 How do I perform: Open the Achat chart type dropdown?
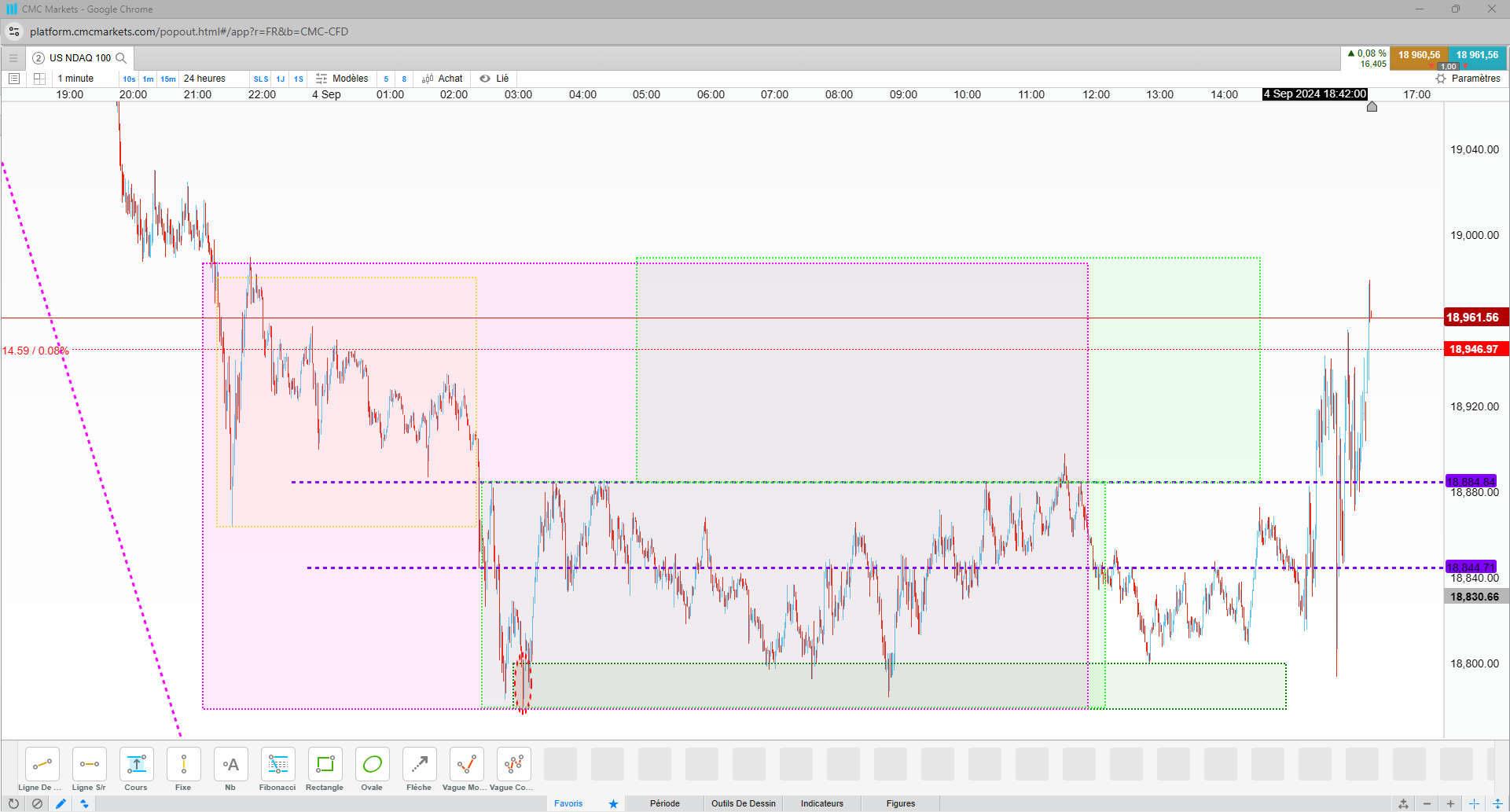click(x=443, y=79)
